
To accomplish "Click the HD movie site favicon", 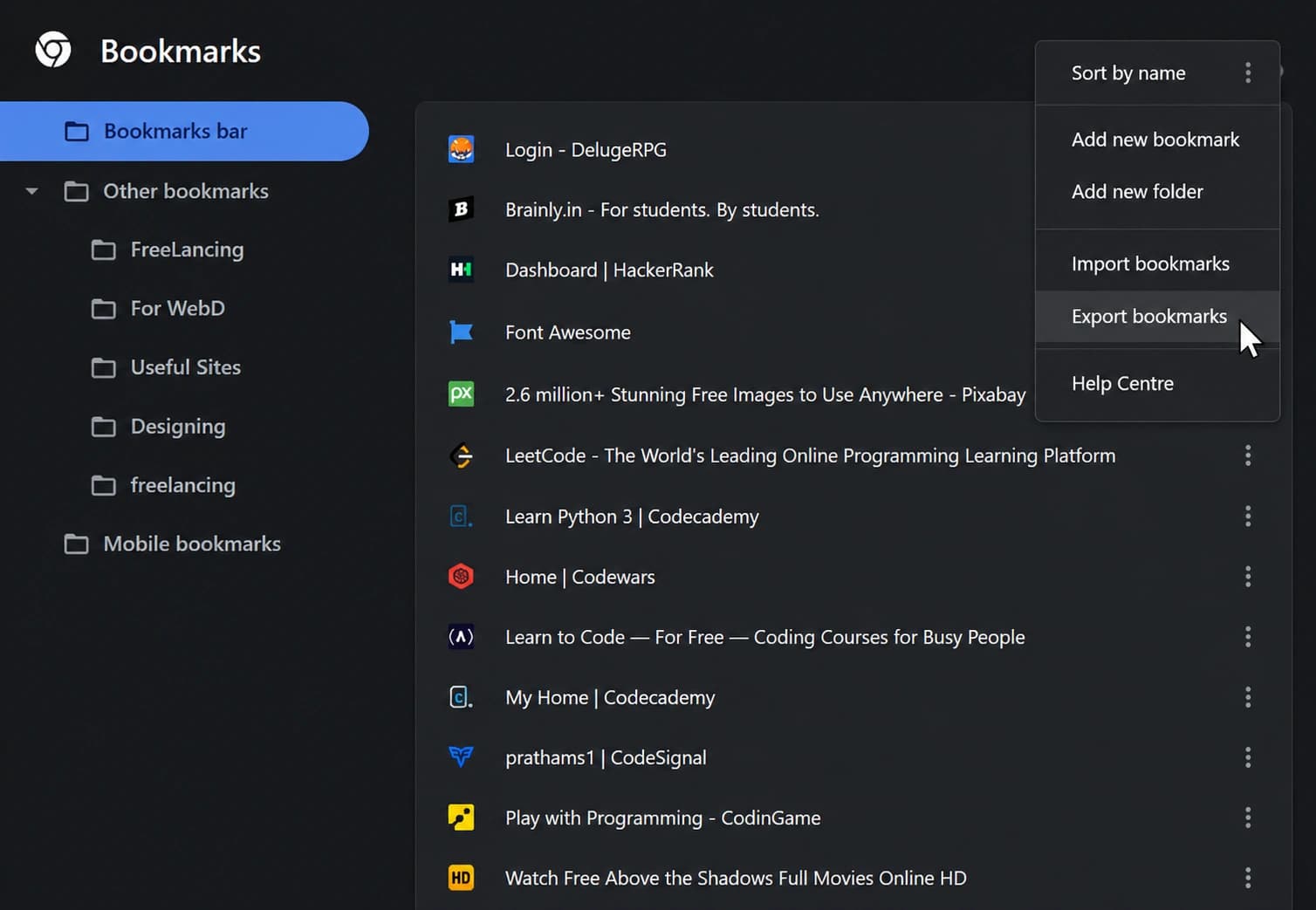I will (x=461, y=878).
